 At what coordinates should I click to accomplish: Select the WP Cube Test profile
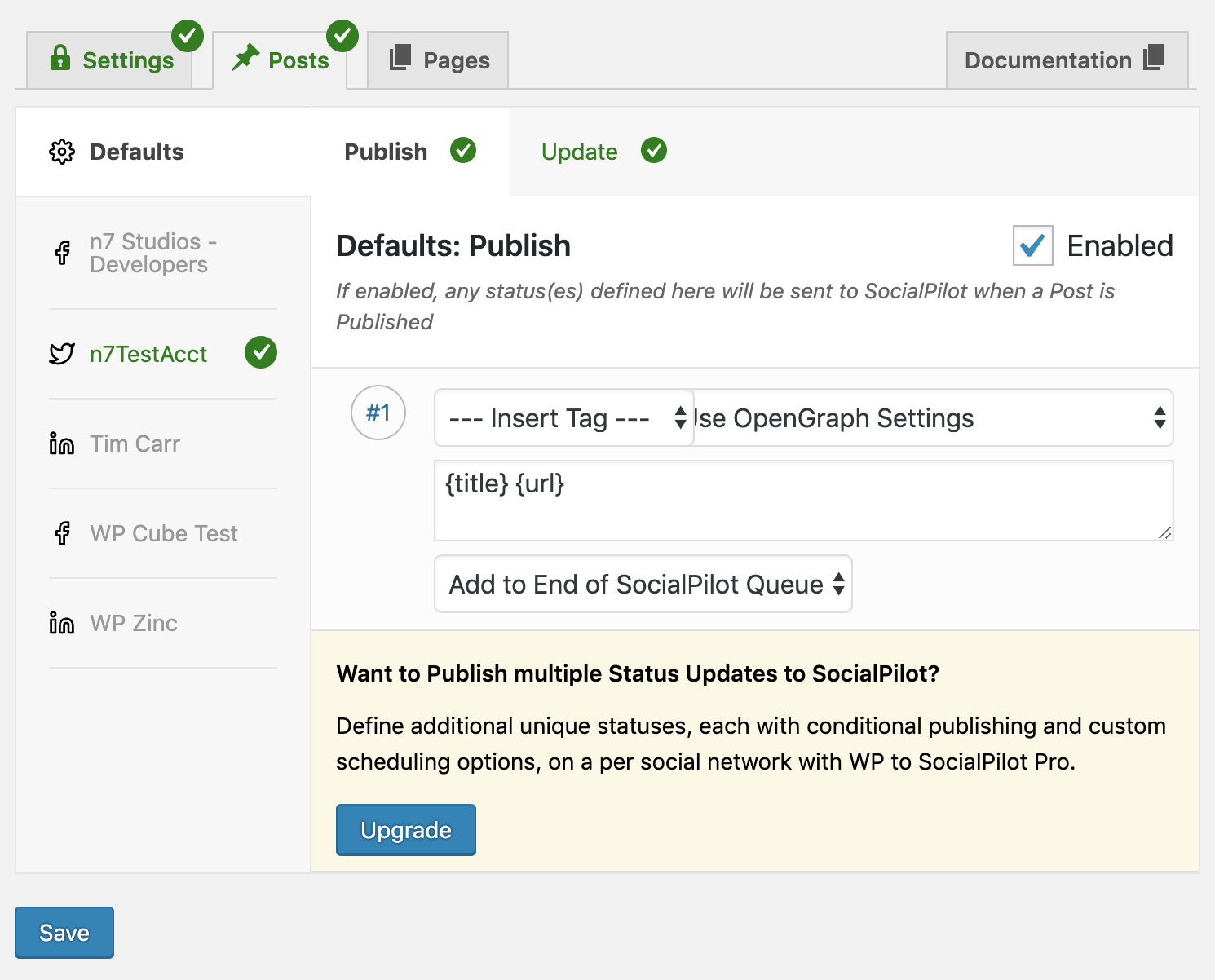click(163, 533)
